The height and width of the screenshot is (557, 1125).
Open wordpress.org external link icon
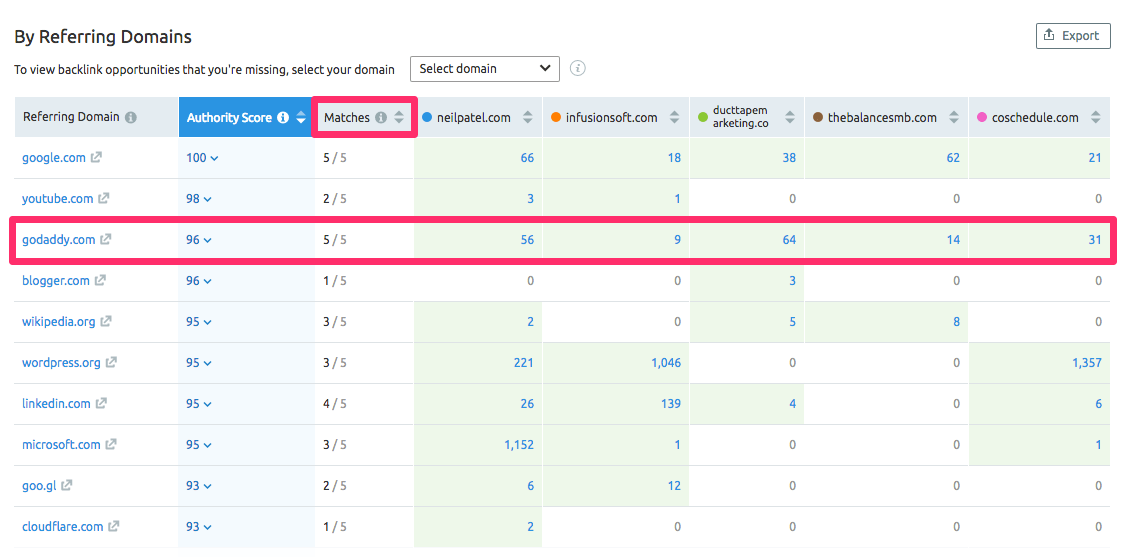tap(110, 362)
